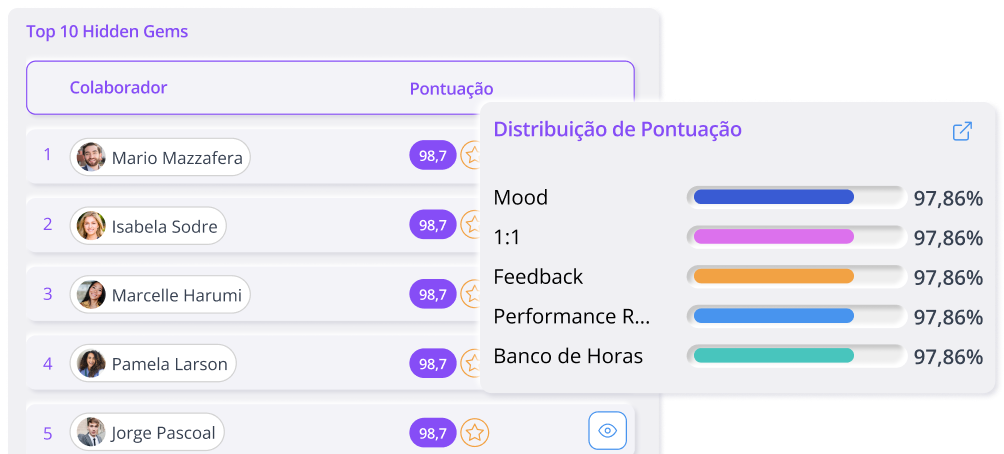The height and width of the screenshot is (454, 1004).
Task: Click the pink 1:1 progress bar
Action: (x=773, y=236)
